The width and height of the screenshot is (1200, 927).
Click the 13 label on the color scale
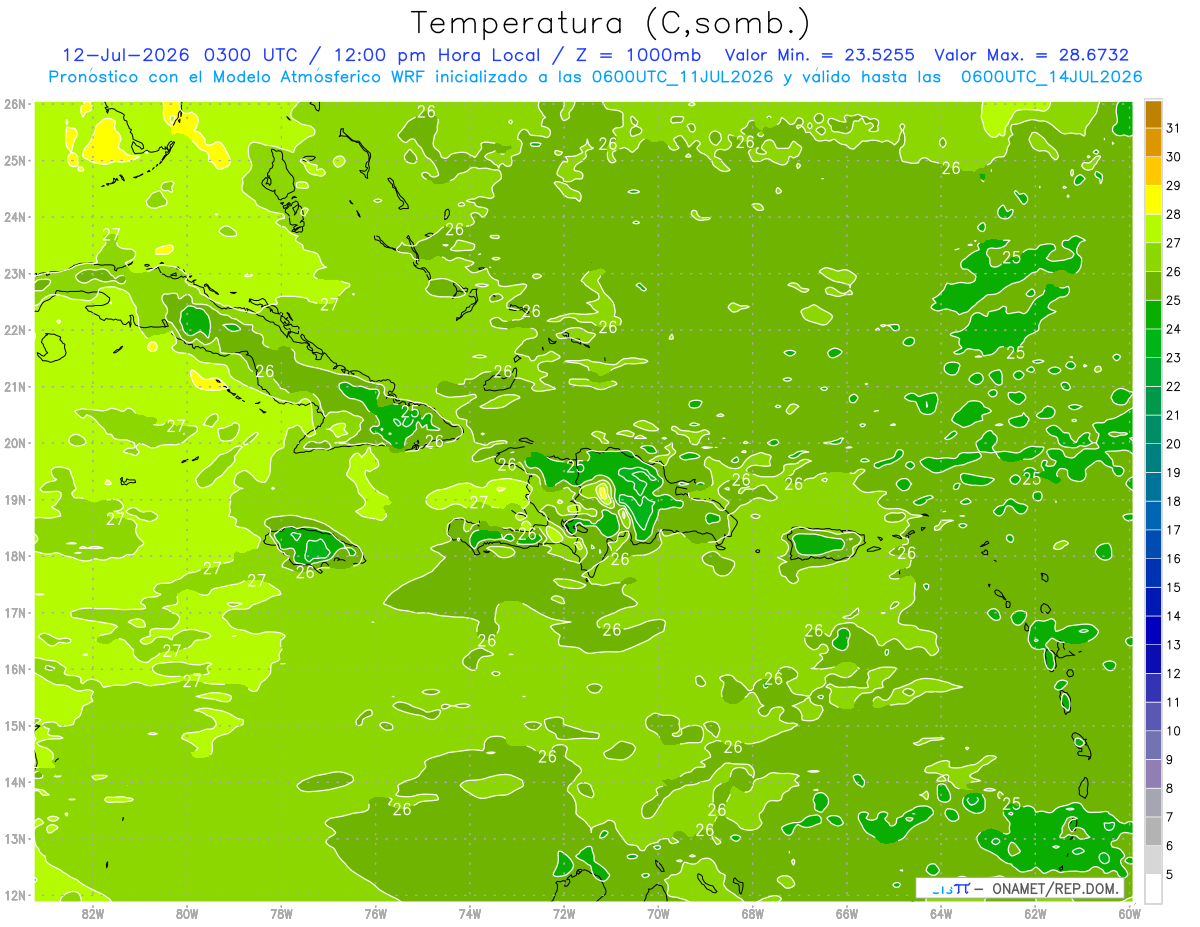(x=1174, y=645)
